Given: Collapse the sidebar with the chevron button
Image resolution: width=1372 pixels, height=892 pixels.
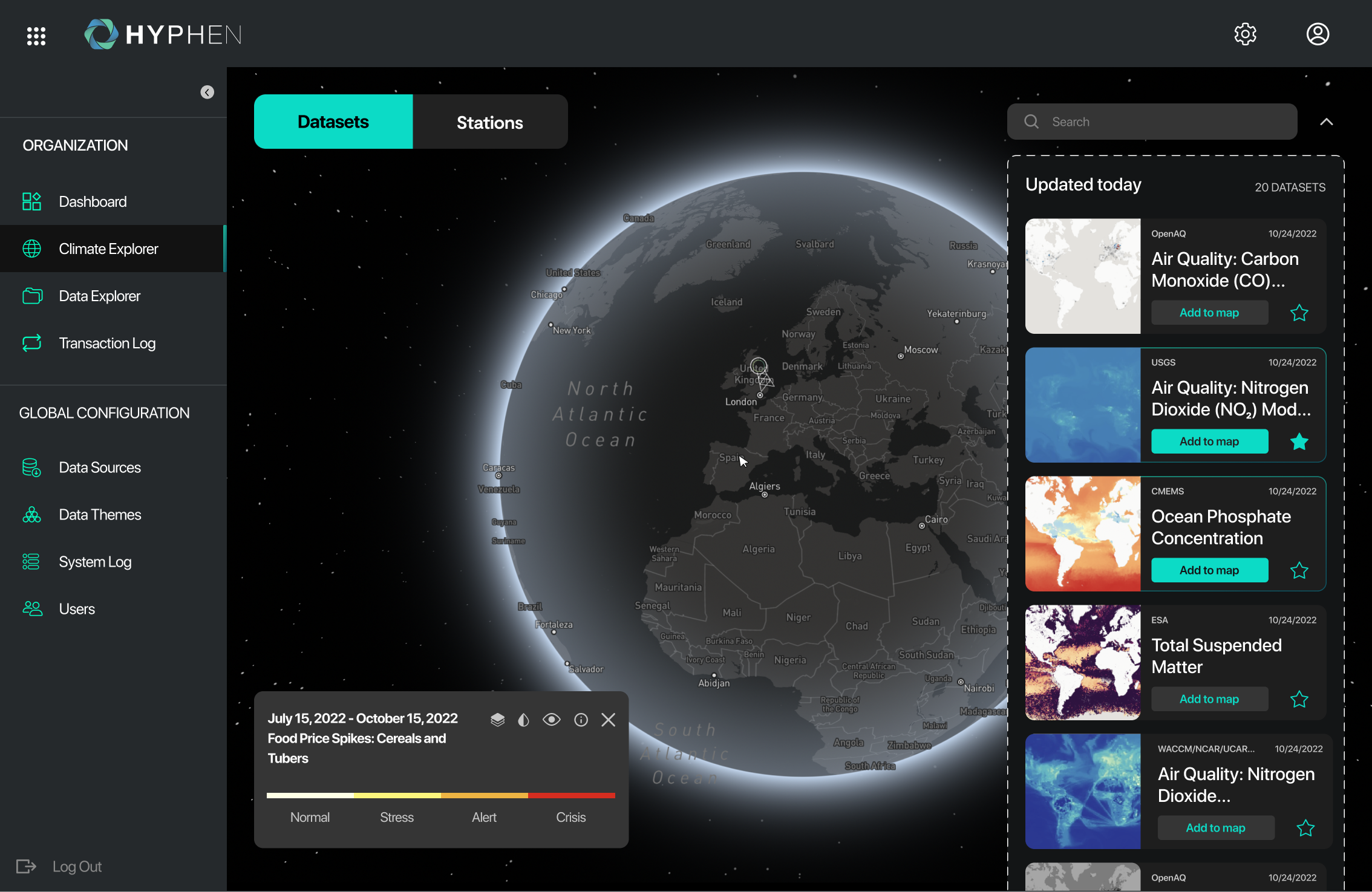Looking at the screenshot, I should pyautogui.click(x=207, y=93).
